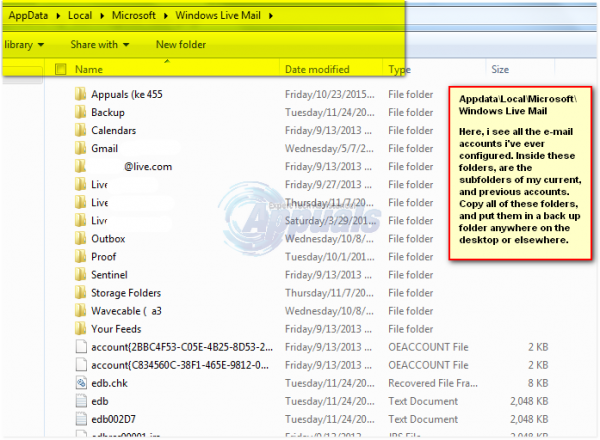Image resolution: width=600 pixels, height=440 pixels.
Task: Select the edb.chk file name
Action: tap(109, 383)
